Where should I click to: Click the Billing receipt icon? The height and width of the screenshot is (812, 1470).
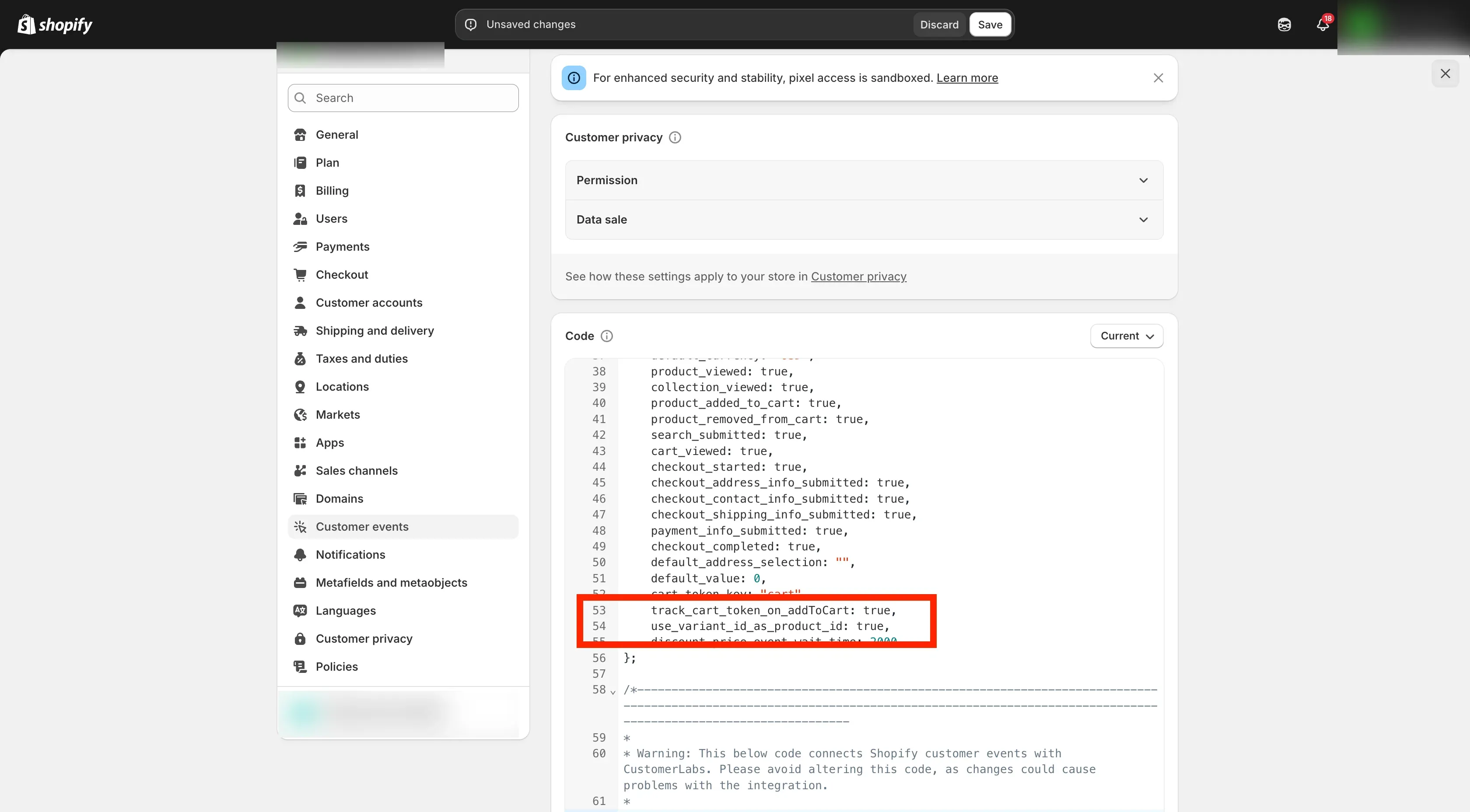[x=300, y=191]
